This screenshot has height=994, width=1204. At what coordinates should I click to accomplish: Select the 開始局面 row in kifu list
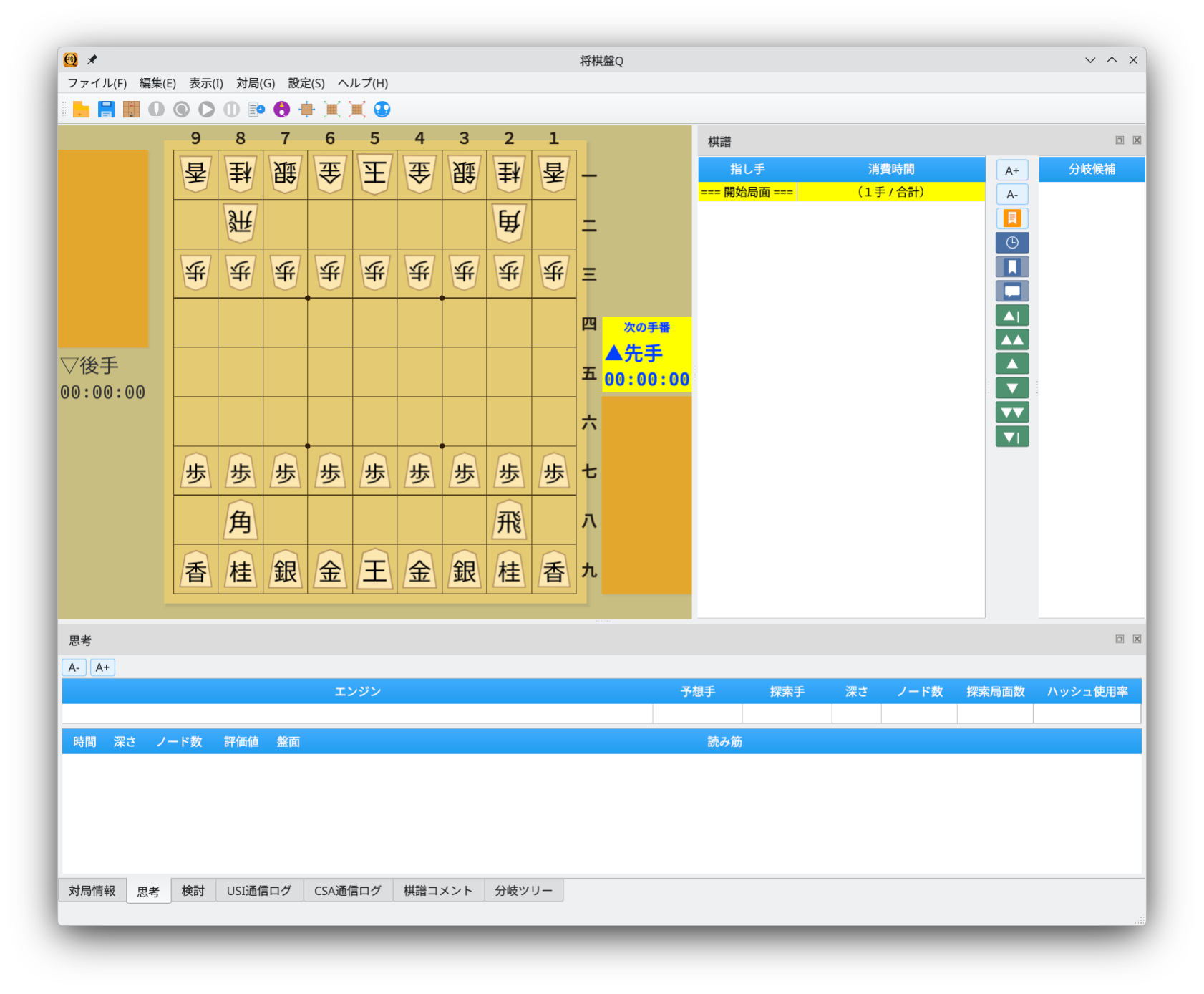click(x=747, y=192)
